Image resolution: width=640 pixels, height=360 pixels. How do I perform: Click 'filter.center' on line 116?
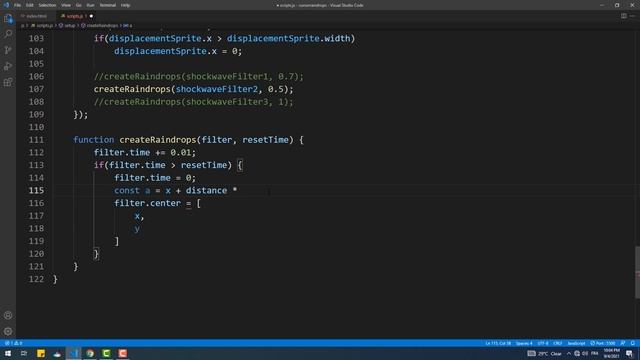tap(147, 203)
